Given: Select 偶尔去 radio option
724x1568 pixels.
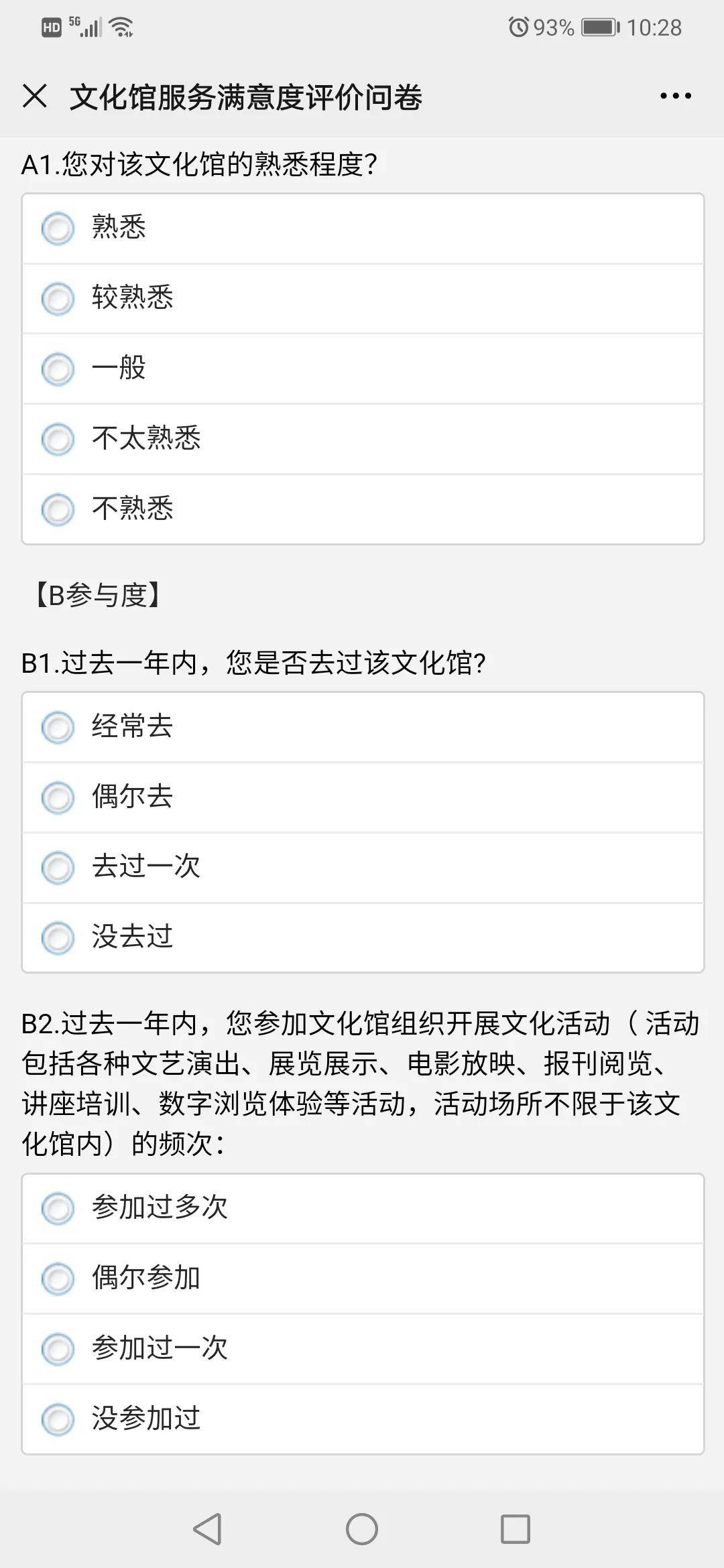Looking at the screenshot, I should (x=58, y=798).
